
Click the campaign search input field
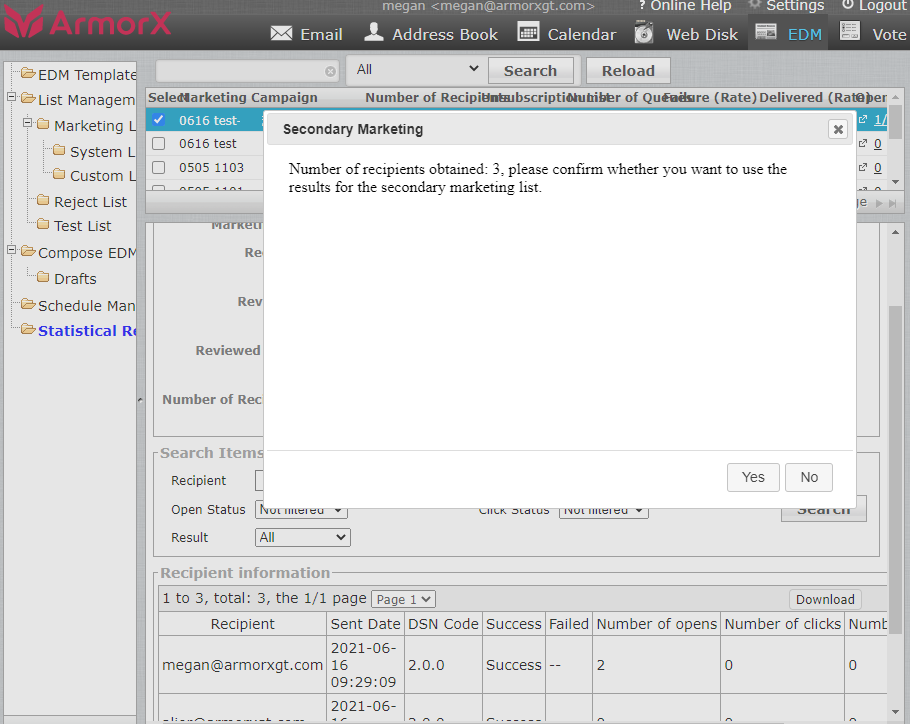click(x=240, y=71)
